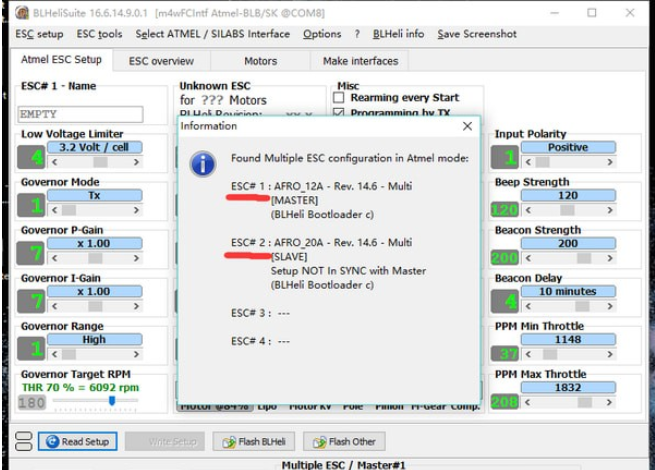Increase Governor Mode with right arrow

click(136, 210)
